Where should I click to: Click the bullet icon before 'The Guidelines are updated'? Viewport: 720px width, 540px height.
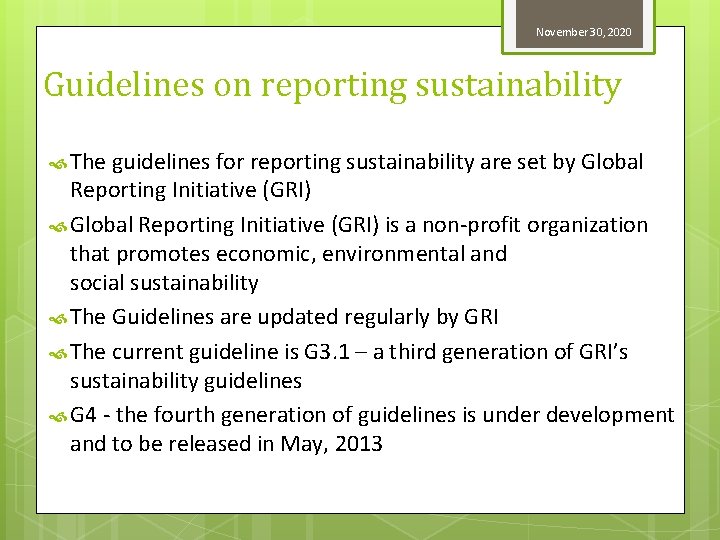pyautogui.click(x=58, y=319)
